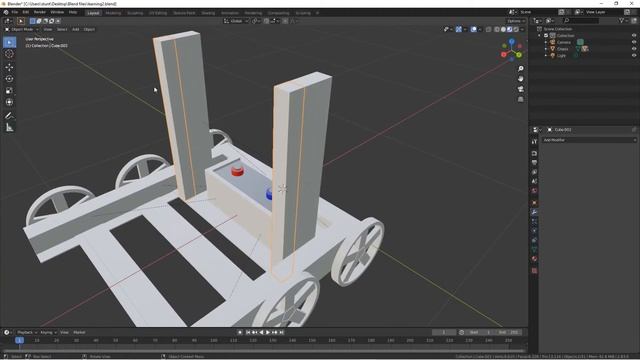
Task: Select the Select Box tool
Action: pyautogui.click(x=9, y=42)
